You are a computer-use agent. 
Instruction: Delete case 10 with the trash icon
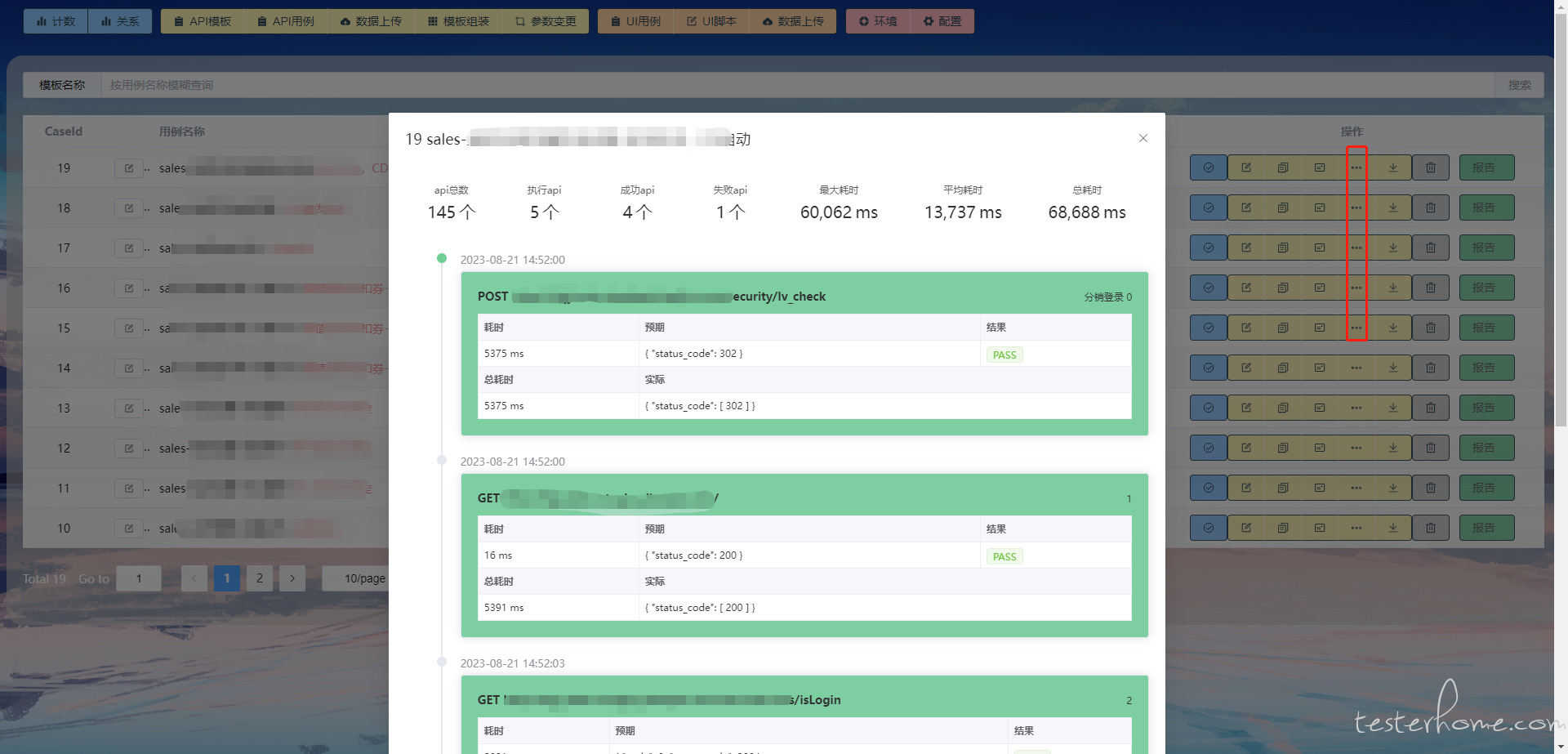click(1431, 528)
